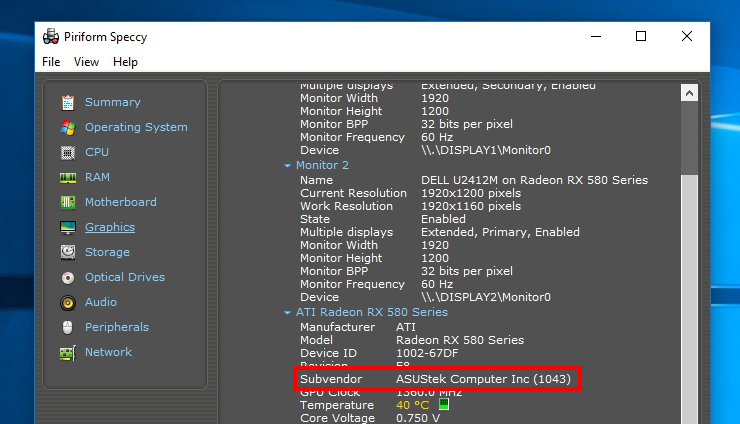740x424 pixels.
Task: Close the Piriform Speccy window
Action: [687, 36]
